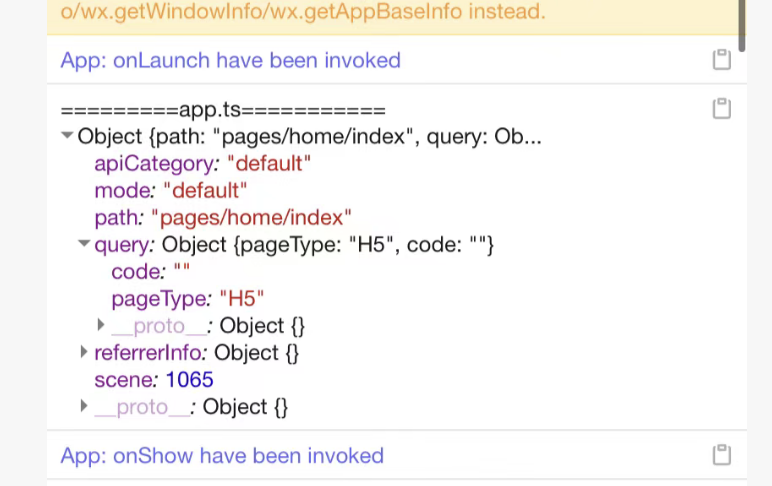Click the vertical scrollbar thumb of the console
Image resolution: width=772 pixels, height=486 pixels.
(x=741, y=25)
